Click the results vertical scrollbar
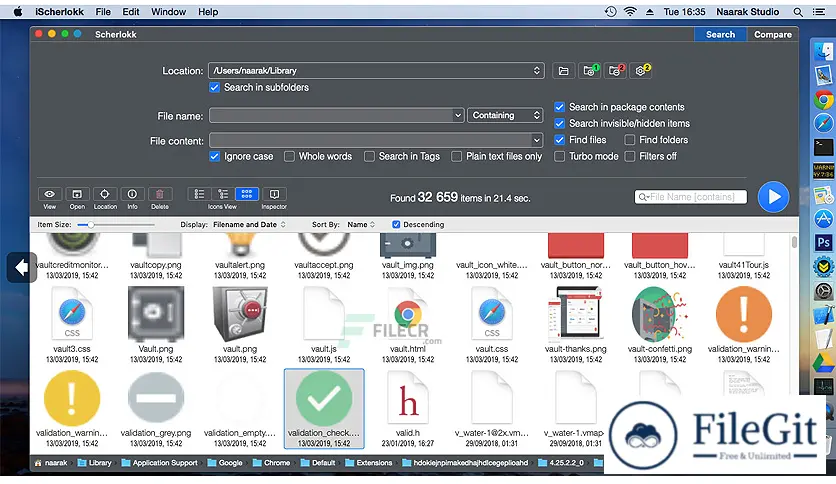This screenshot has width=836, height=484. tap(794, 242)
